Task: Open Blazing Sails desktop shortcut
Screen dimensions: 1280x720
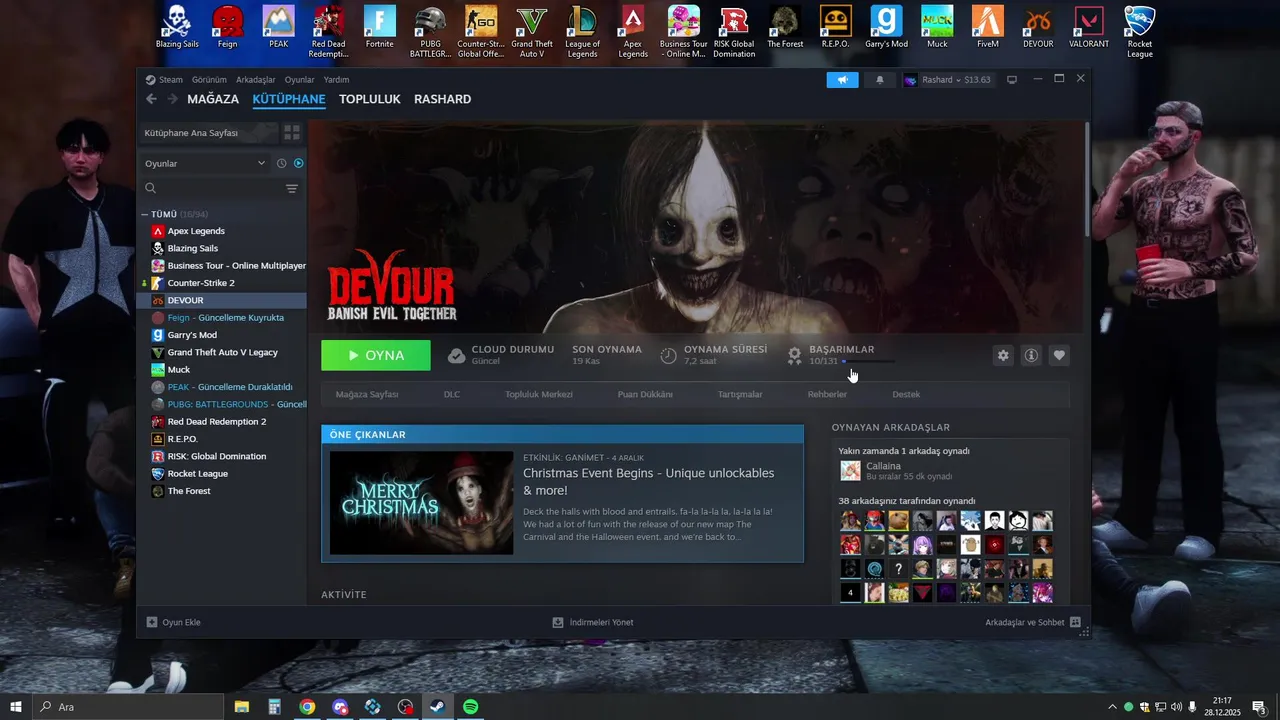Action: pyautogui.click(x=177, y=28)
